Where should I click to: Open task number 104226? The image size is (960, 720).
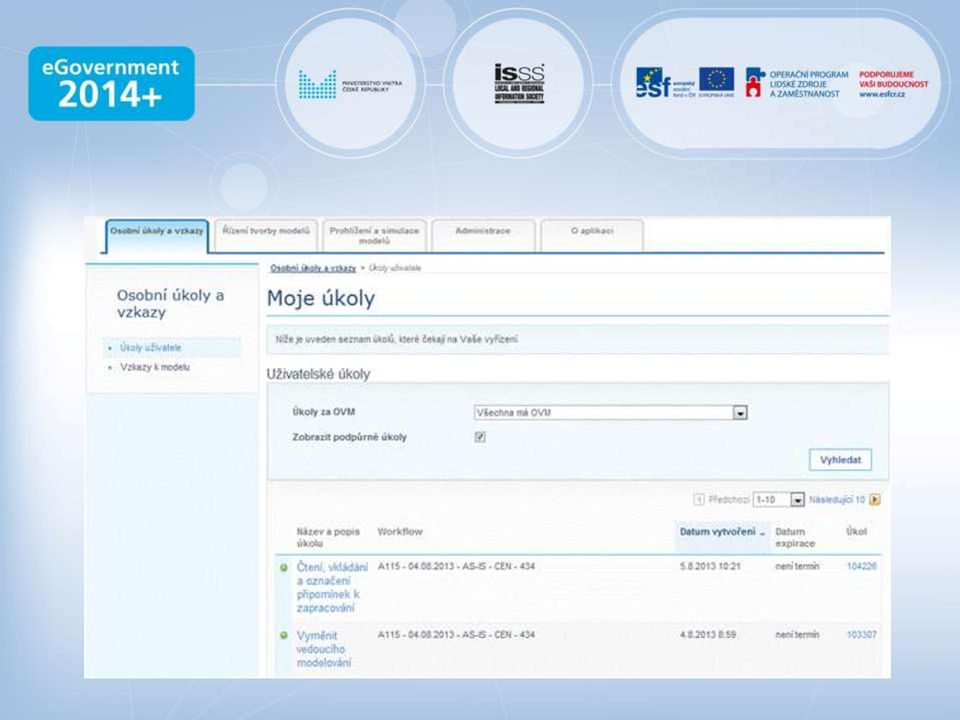tap(861, 566)
